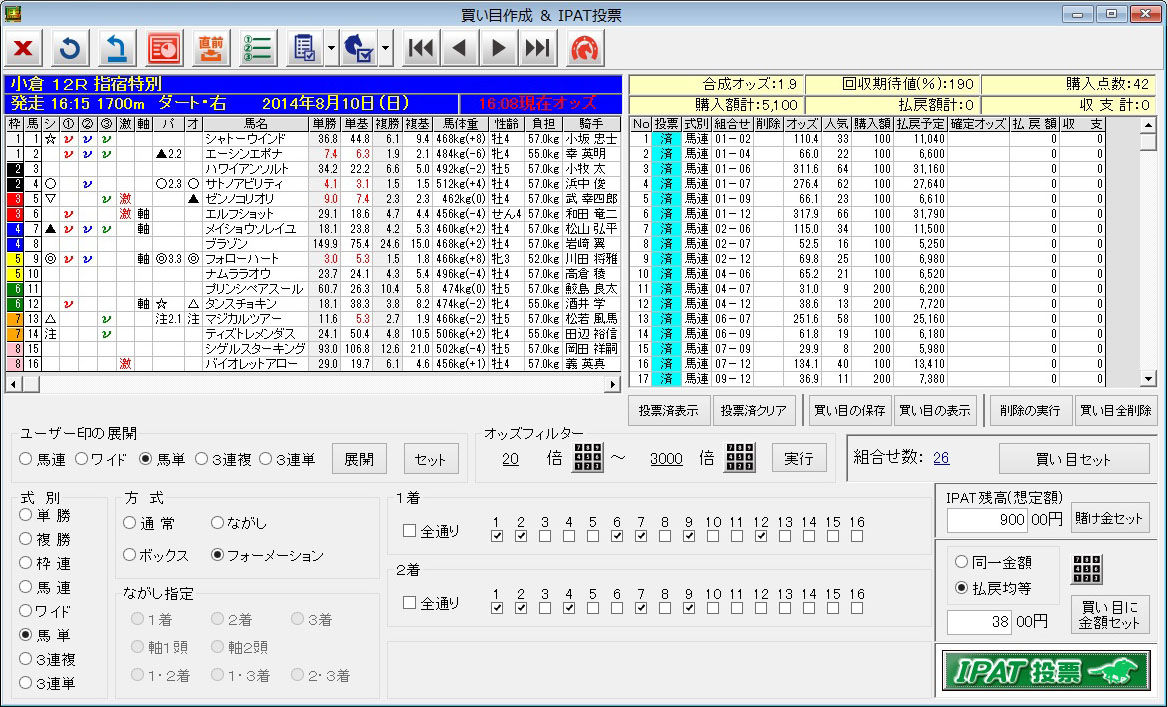The height and width of the screenshot is (707, 1168).
Task: Select 3連複 in ユーザー印の展開
Action: [202, 459]
